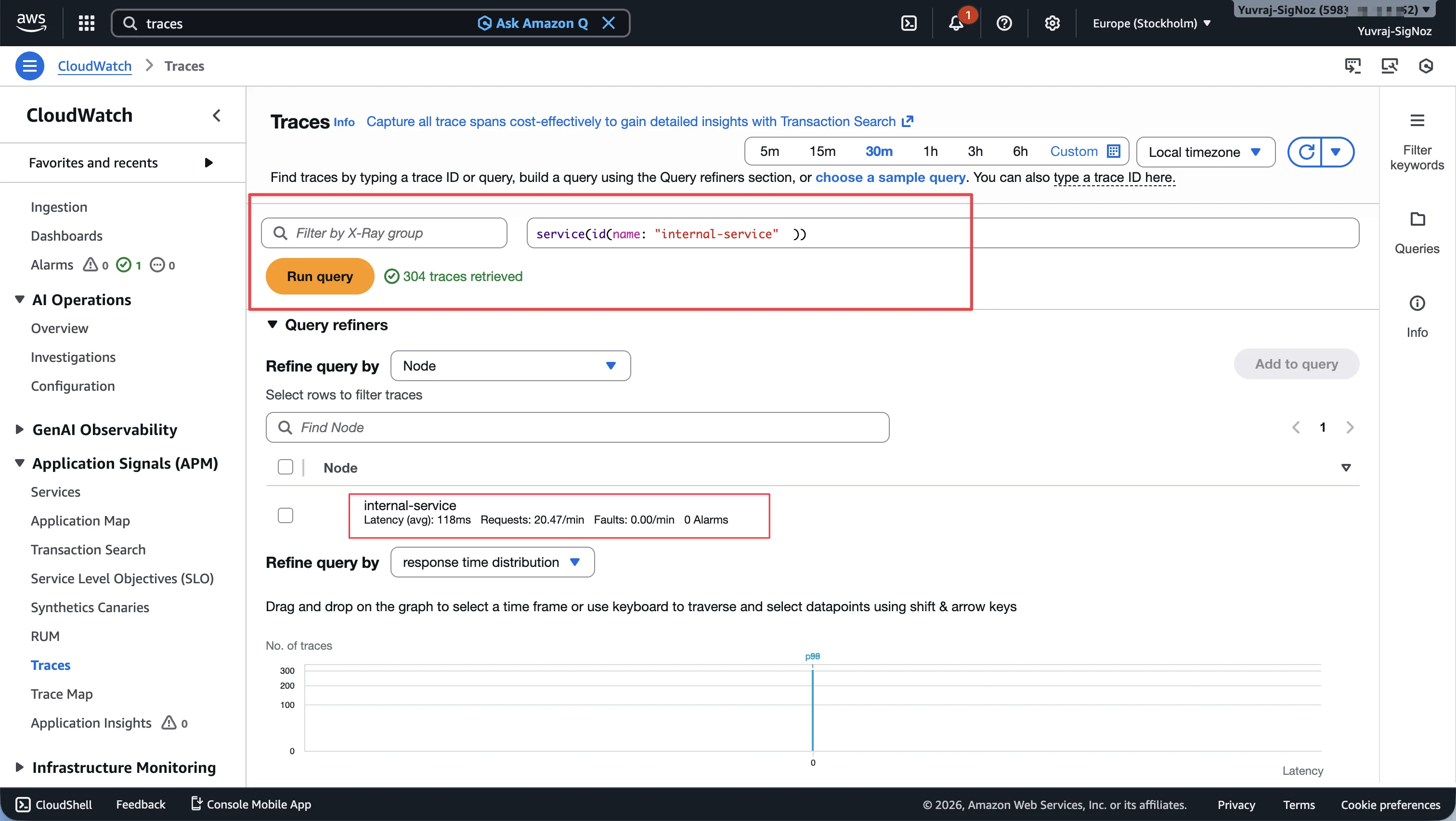Viewport: 1456px width, 821px height.
Task: Open the Node refine query dropdown
Action: coord(510,365)
